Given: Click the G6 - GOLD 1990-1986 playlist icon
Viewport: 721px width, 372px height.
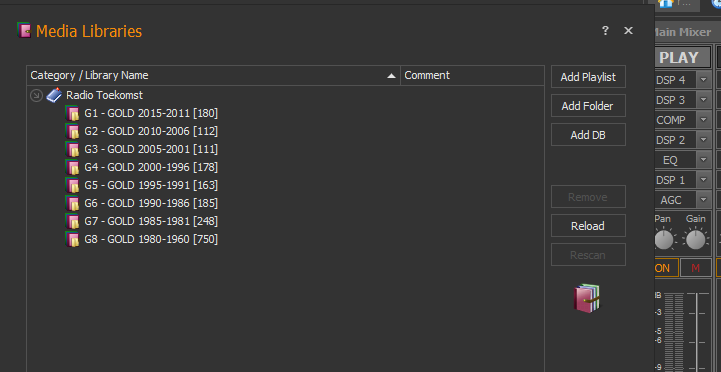Looking at the screenshot, I should tap(73, 203).
